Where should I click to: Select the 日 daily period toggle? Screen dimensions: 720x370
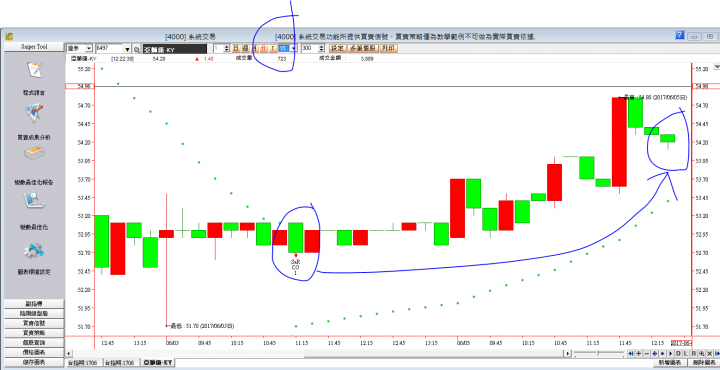coord(236,49)
